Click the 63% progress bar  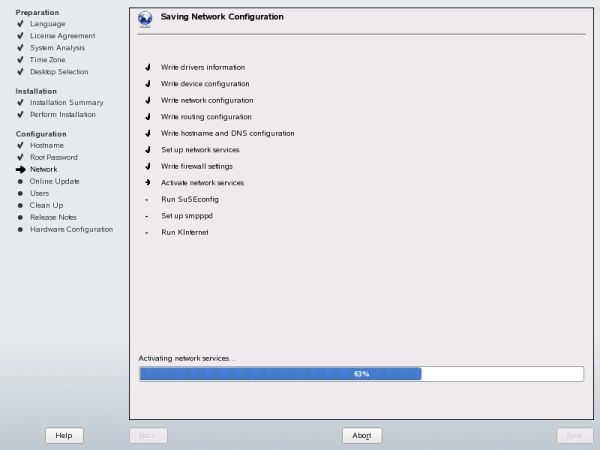[x=361, y=374]
